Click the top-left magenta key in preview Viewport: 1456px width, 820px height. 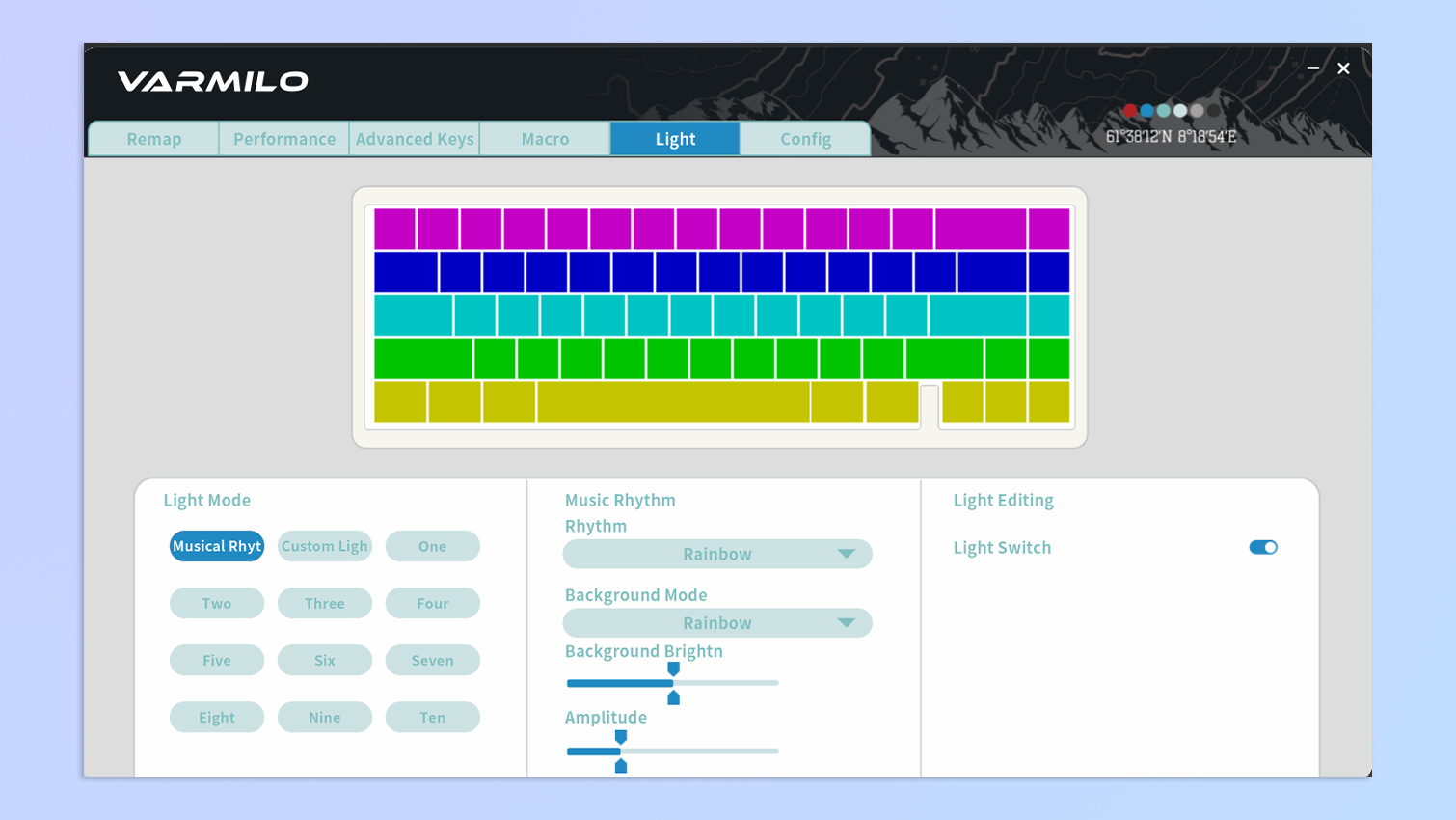pos(394,229)
